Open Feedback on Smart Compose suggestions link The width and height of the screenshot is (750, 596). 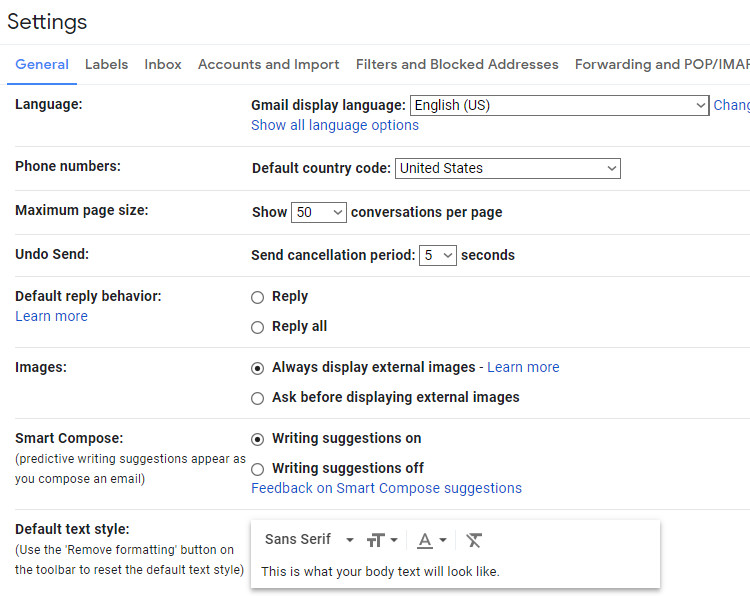click(386, 488)
